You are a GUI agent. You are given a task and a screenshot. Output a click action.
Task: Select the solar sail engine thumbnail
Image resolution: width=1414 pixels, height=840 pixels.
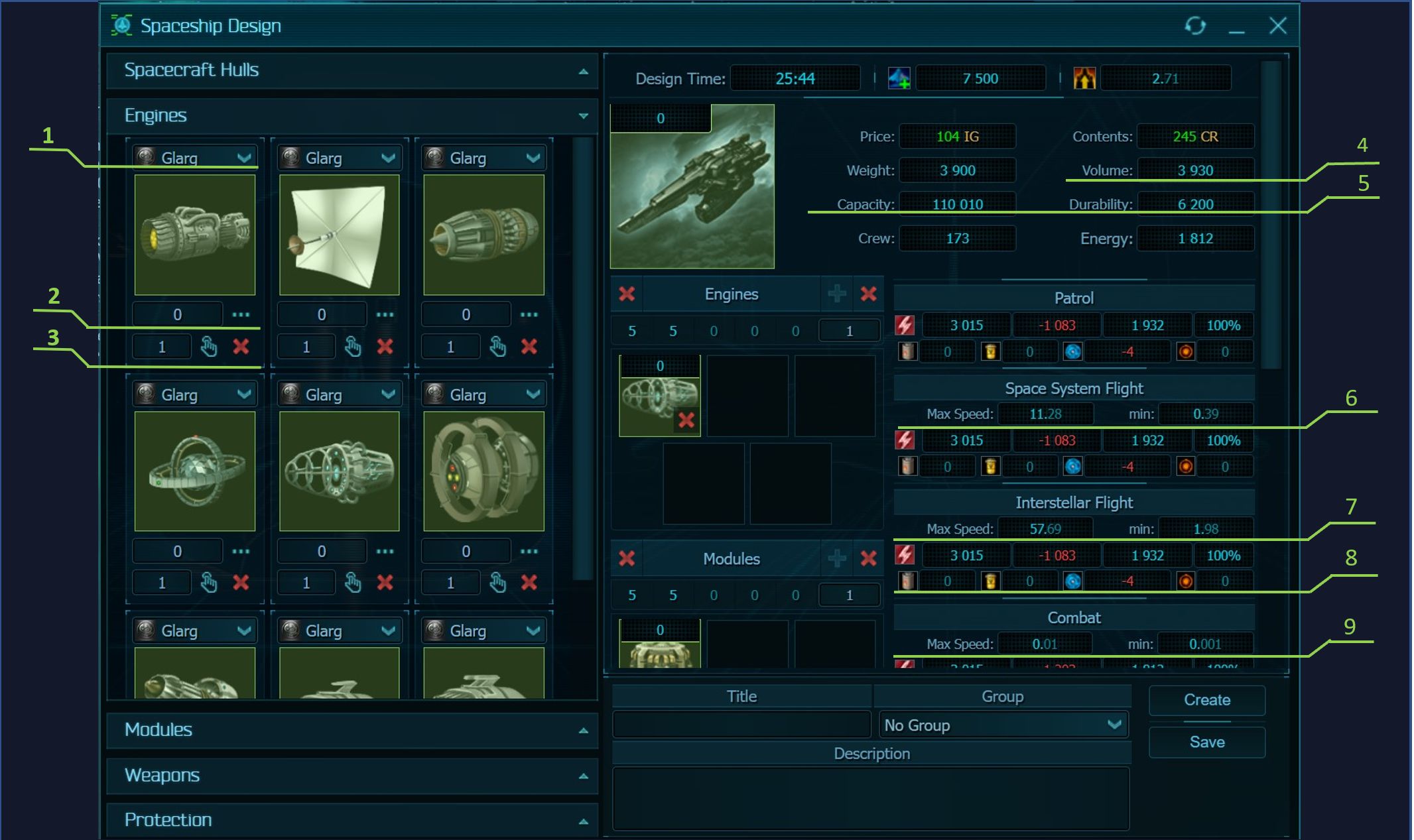[x=339, y=235]
